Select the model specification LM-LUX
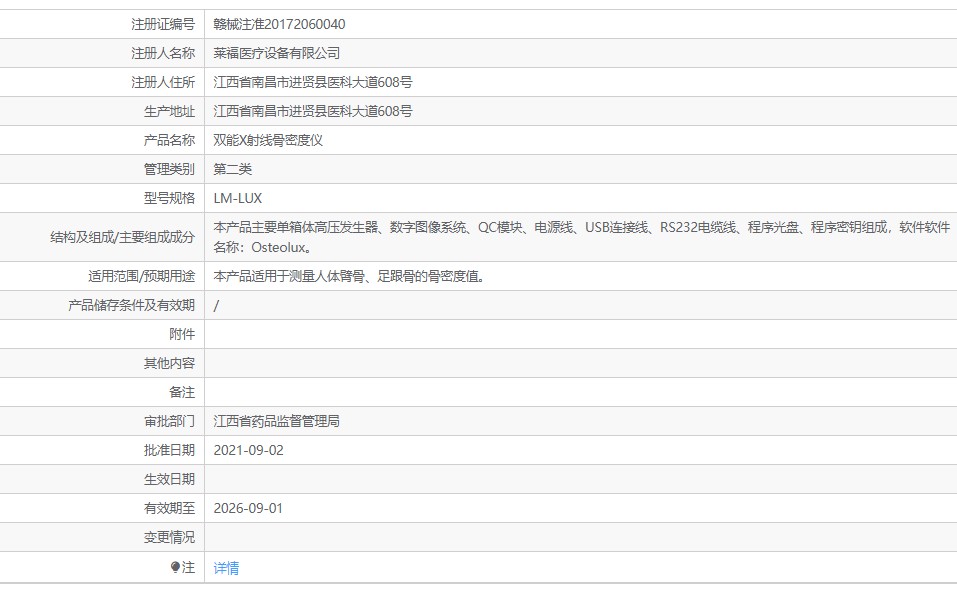Viewport: 957px width, 590px height. 237,198
